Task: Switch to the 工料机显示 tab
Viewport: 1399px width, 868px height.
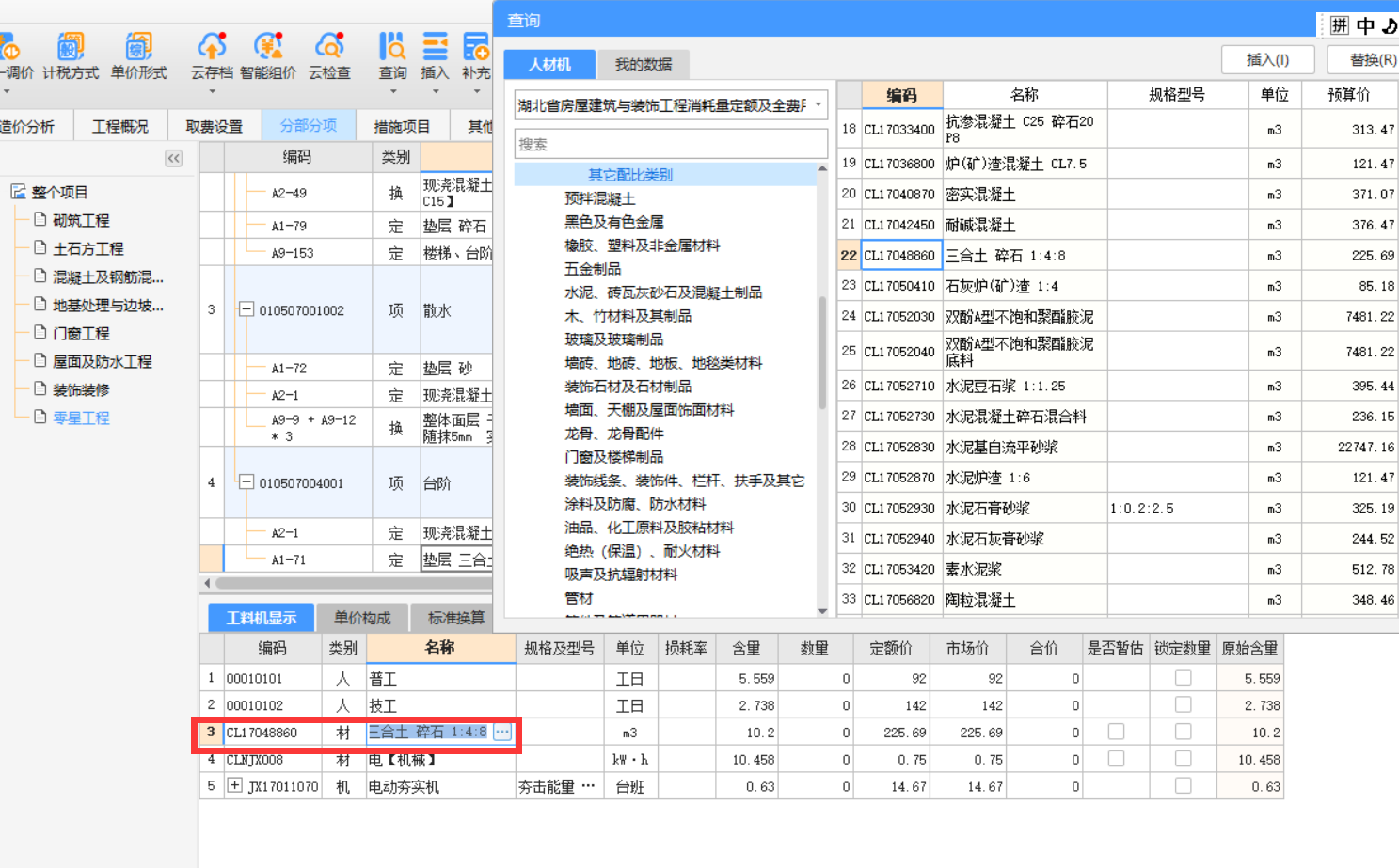Action: pos(262,617)
